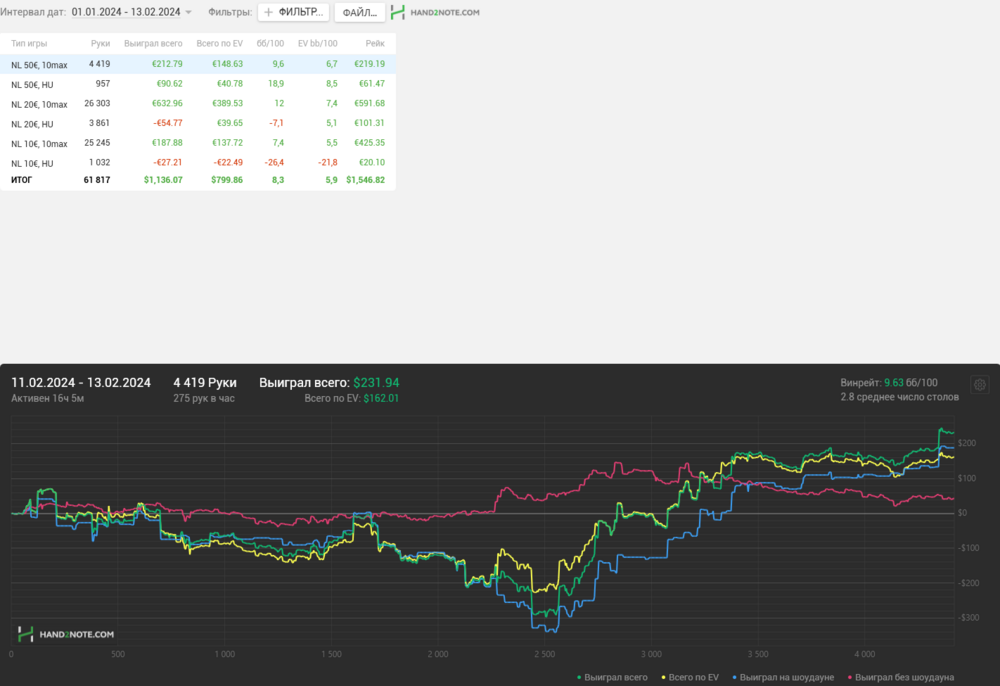Sort by the Рейк column header
Viewport: 1000px width, 686px height.
point(375,43)
